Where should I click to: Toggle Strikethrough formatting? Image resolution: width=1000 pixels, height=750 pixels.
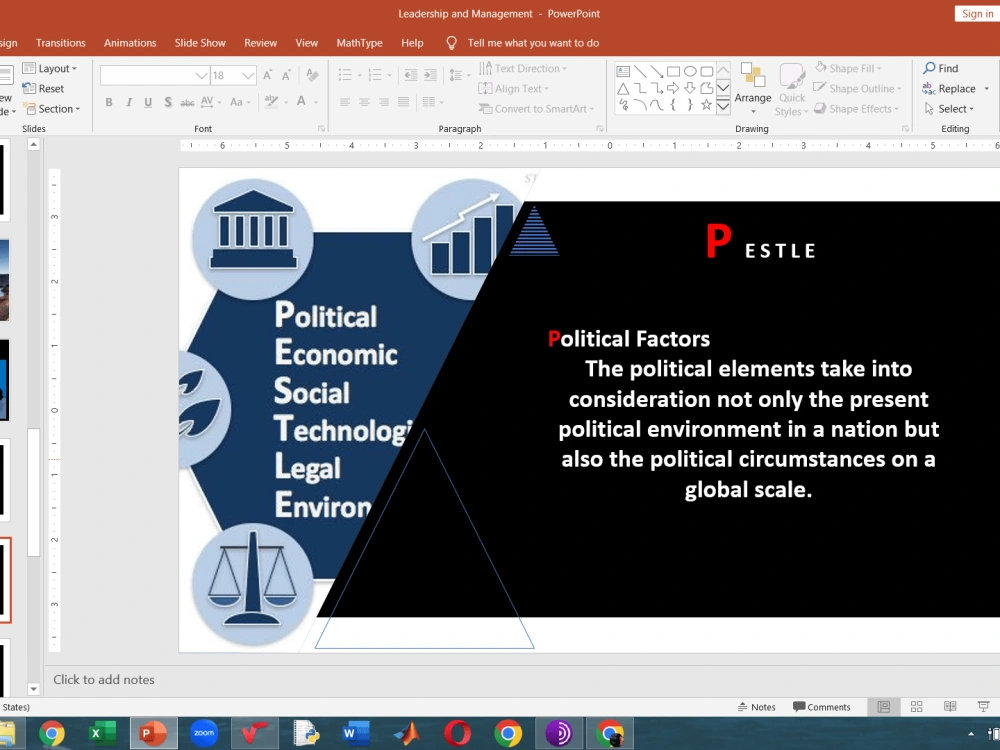pos(187,102)
